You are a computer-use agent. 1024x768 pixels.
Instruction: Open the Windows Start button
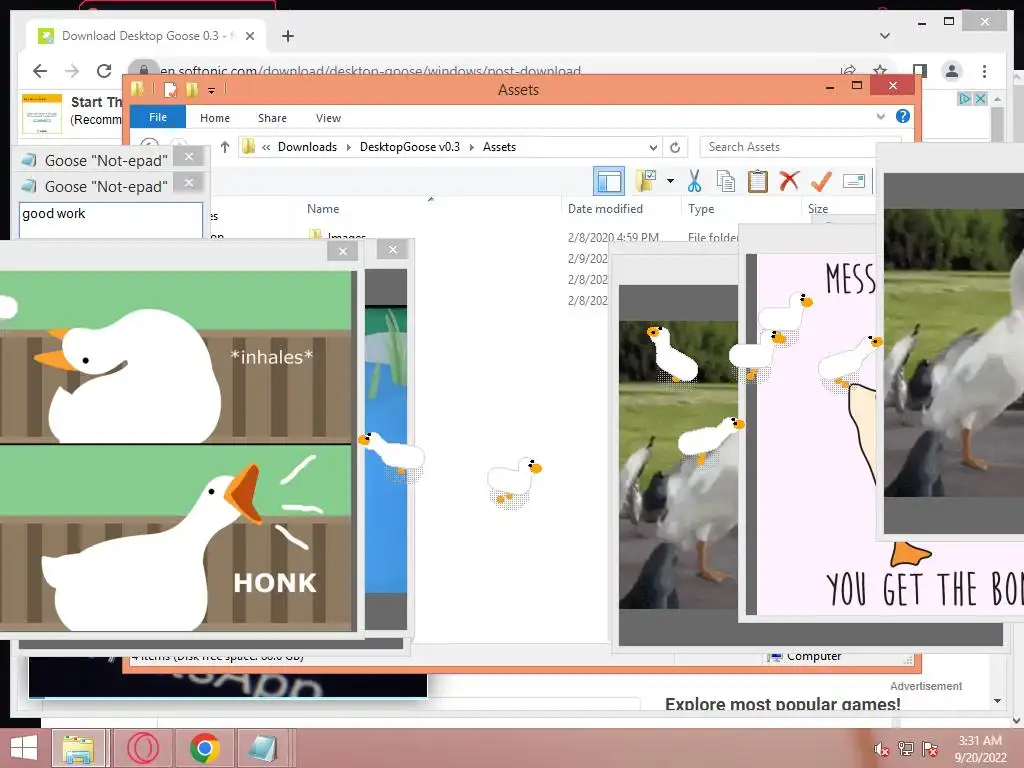coord(24,748)
